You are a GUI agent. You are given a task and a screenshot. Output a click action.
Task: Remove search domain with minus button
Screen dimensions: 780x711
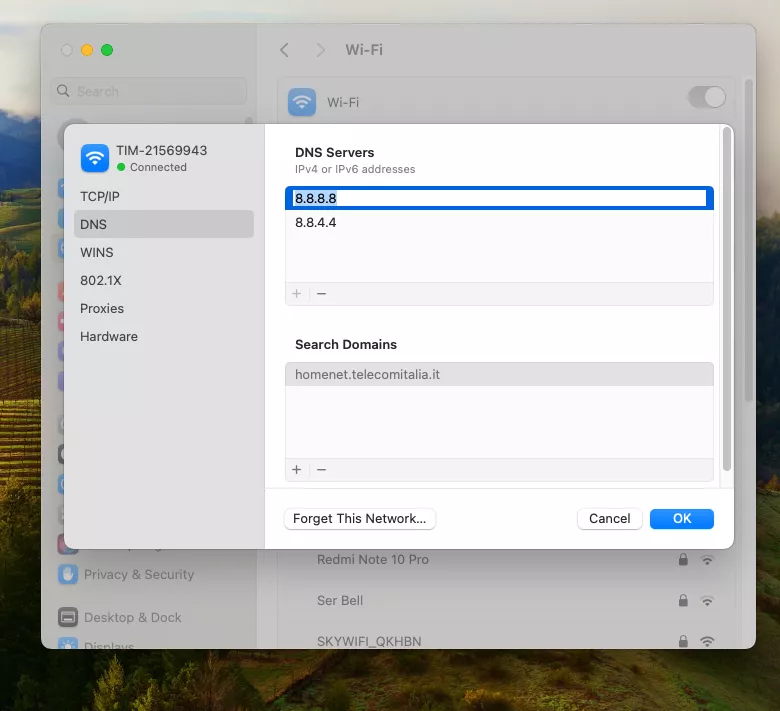[321, 470]
